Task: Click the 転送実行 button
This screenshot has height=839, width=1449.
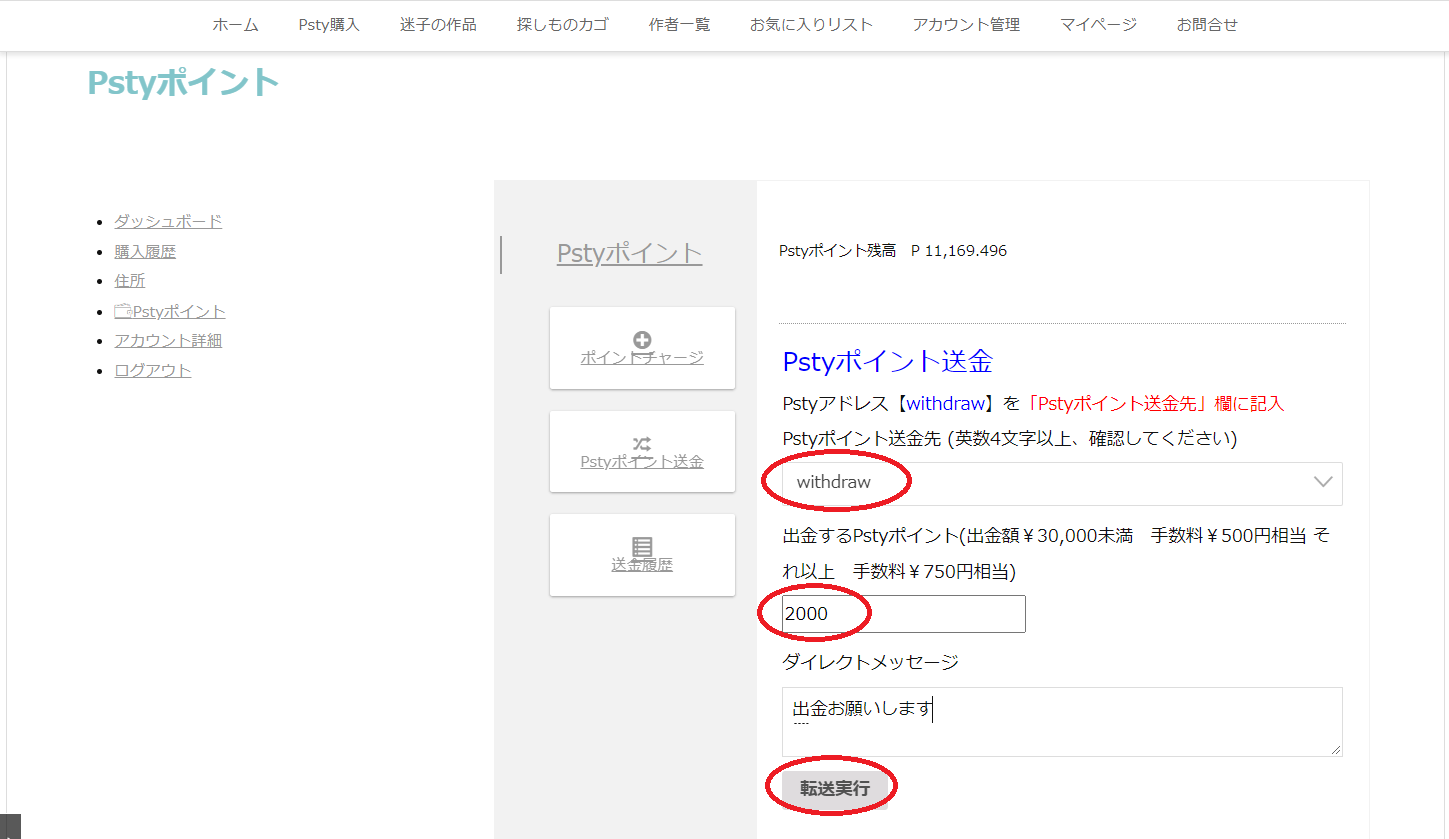Action: click(834, 789)
